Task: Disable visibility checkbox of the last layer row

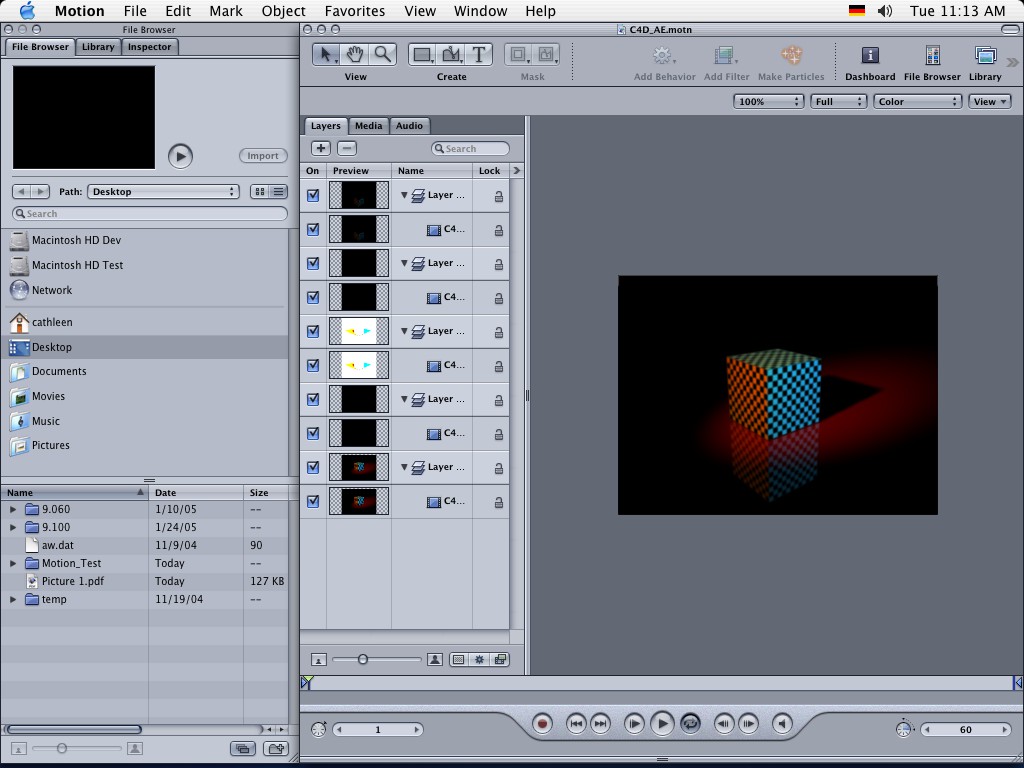Action: click(x=313, y=502)
